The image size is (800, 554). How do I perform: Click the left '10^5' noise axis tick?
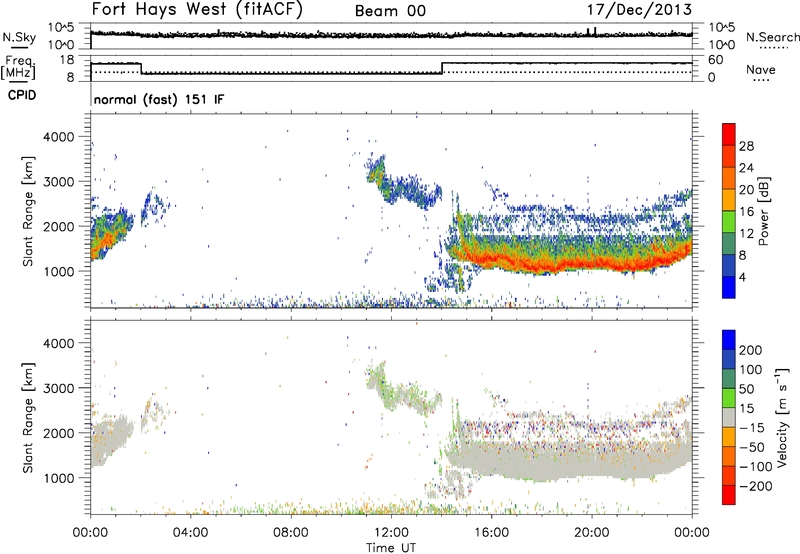tap(61, 28)
